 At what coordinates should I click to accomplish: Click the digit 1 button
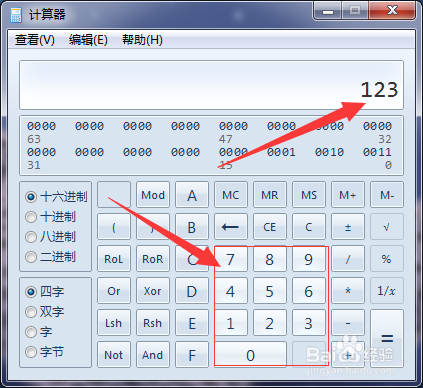pos(231,323)
